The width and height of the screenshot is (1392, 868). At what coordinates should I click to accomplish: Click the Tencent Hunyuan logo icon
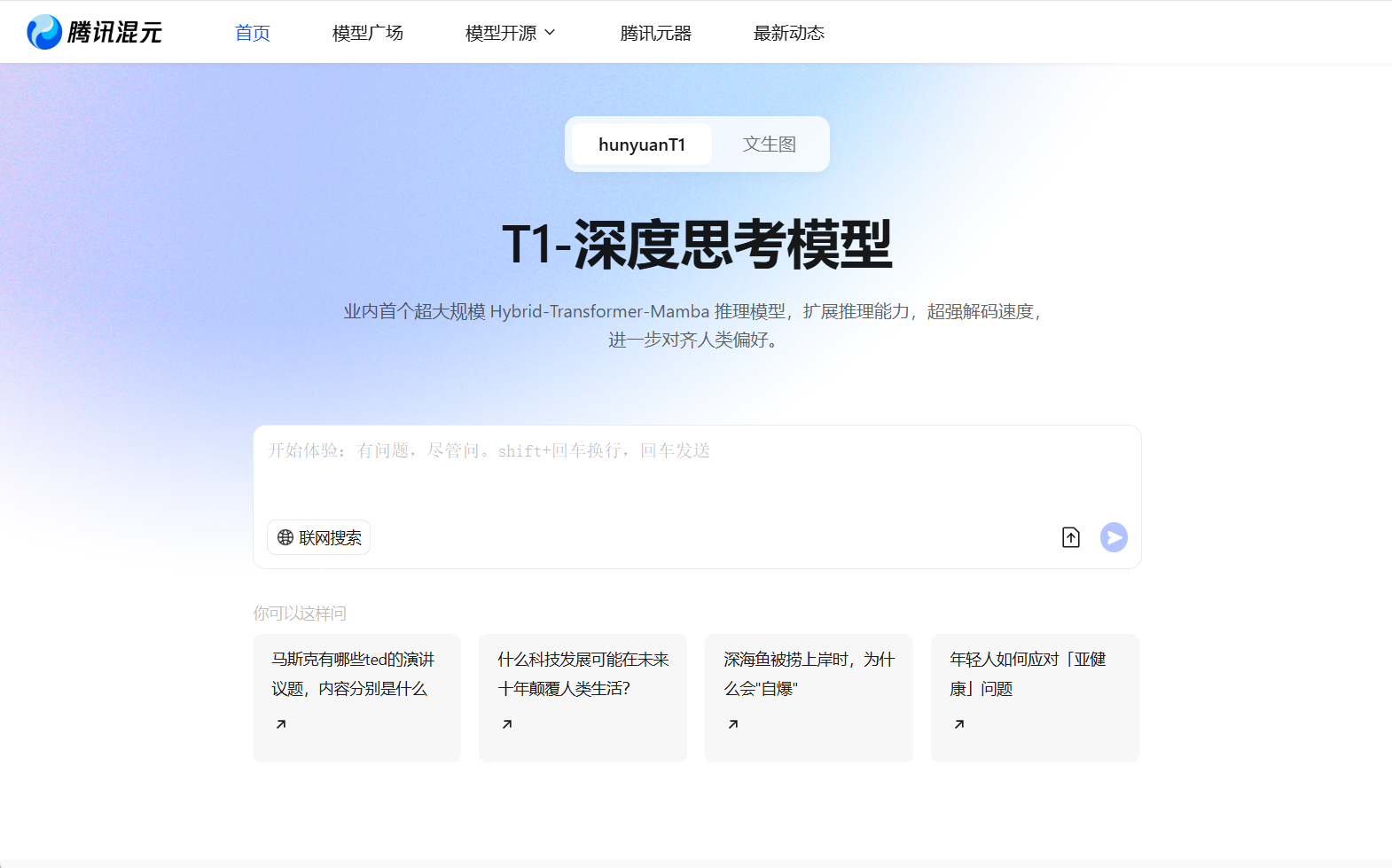point(44,33)
